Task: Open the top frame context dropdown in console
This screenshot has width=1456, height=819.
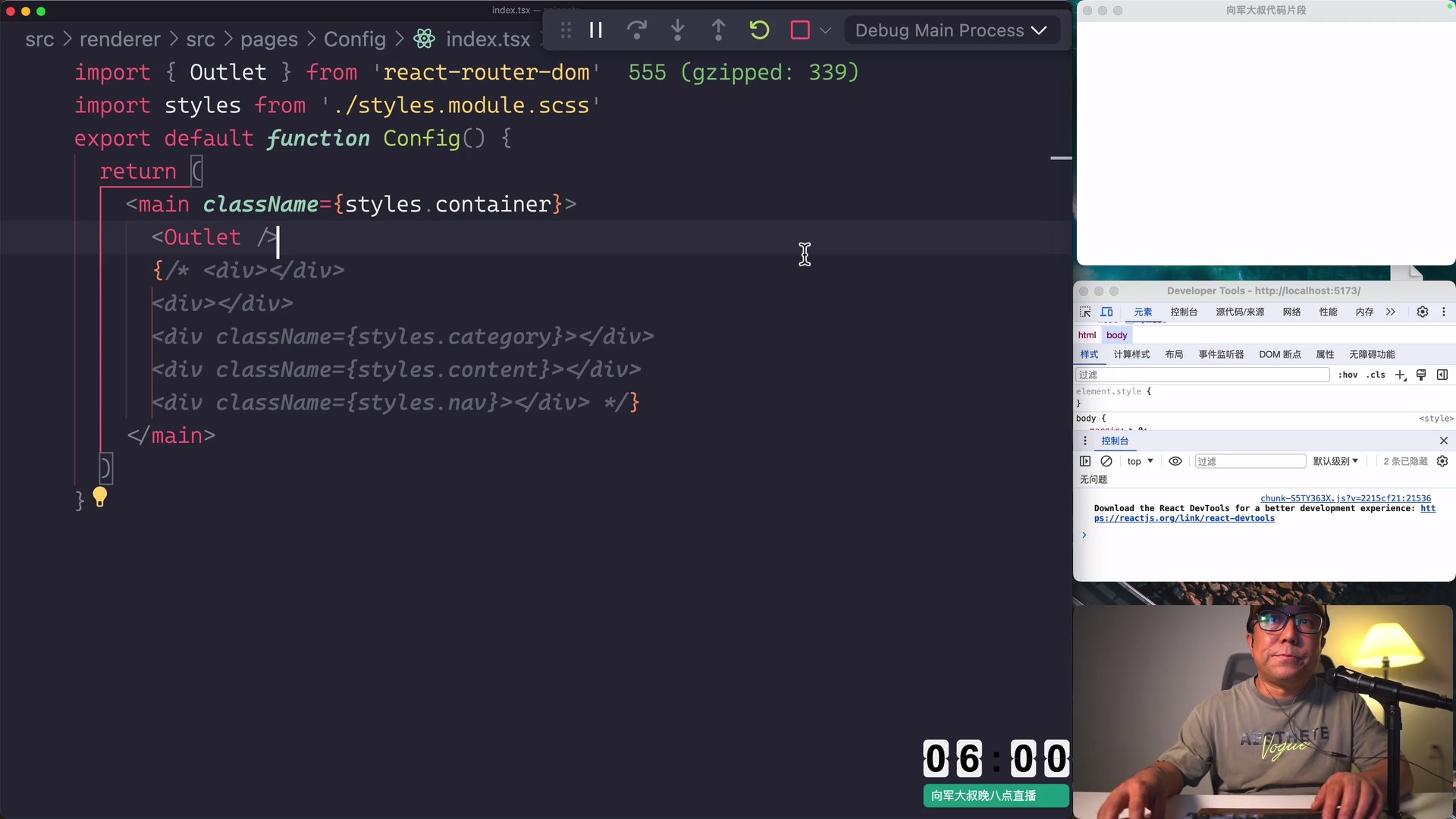Action: pos(1139,461)
